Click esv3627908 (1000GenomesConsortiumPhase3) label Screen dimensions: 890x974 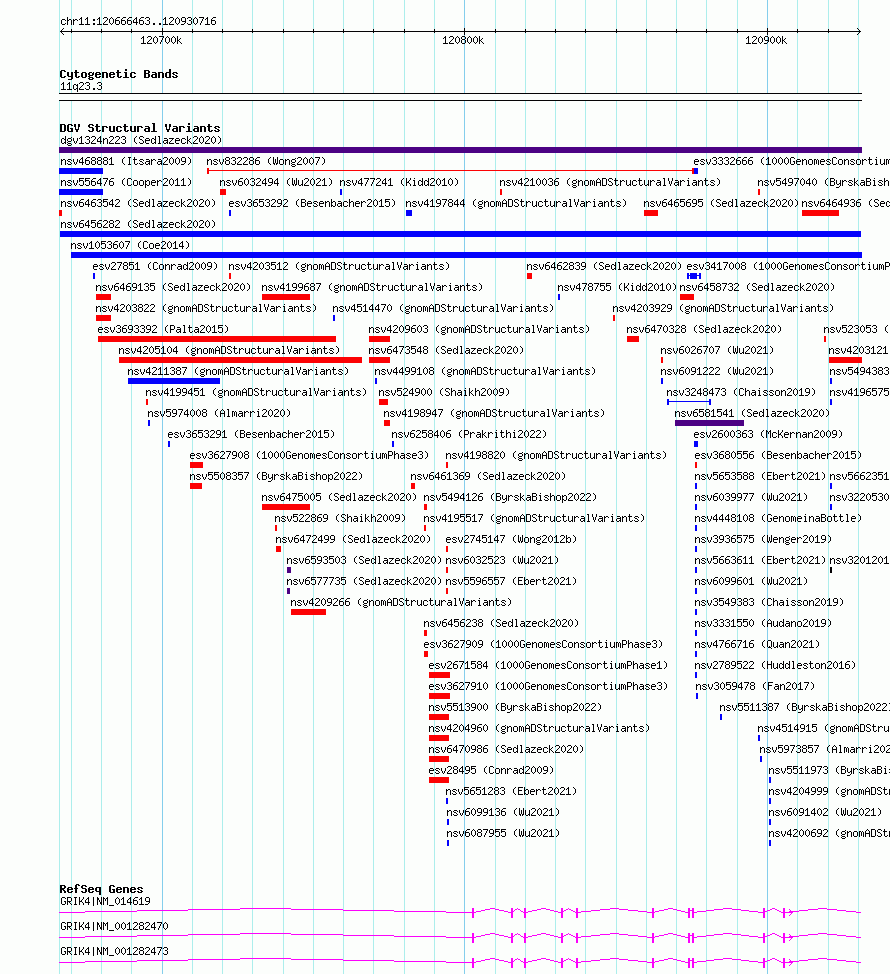[309, 456]
